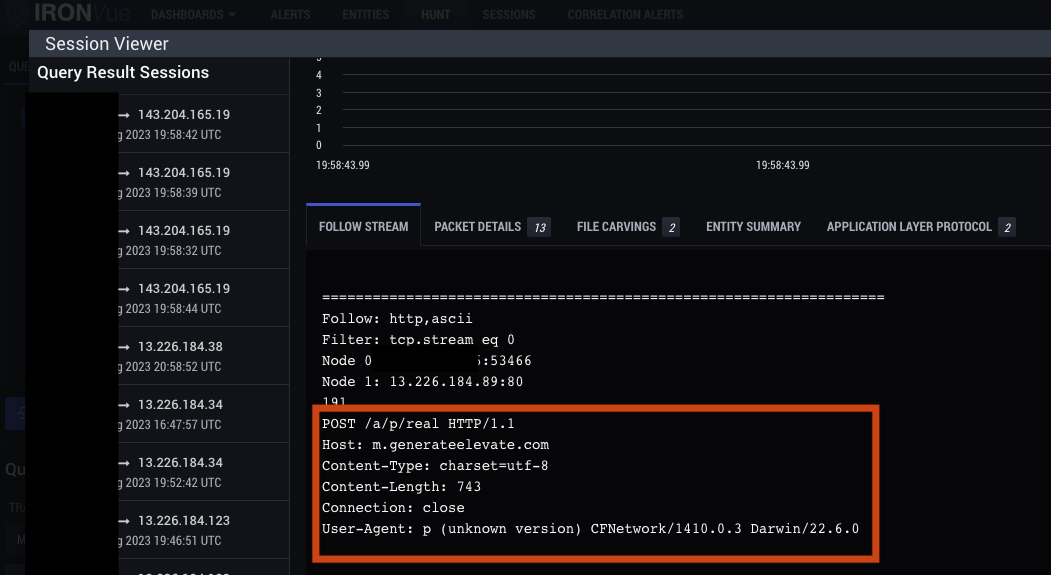
Task: Click the Connection: close line
Action: (393, 507)
